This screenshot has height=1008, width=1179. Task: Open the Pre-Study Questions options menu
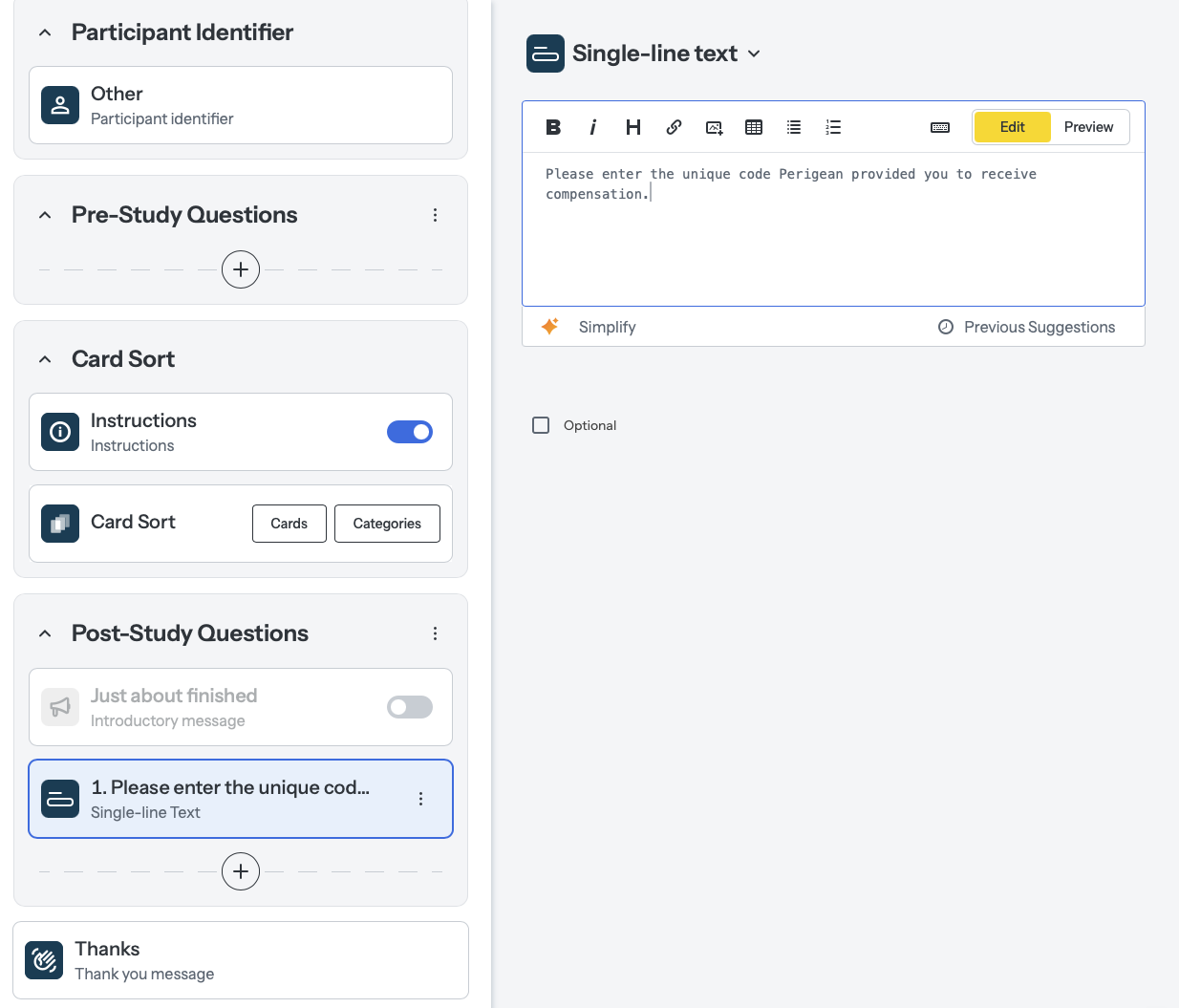435,215
